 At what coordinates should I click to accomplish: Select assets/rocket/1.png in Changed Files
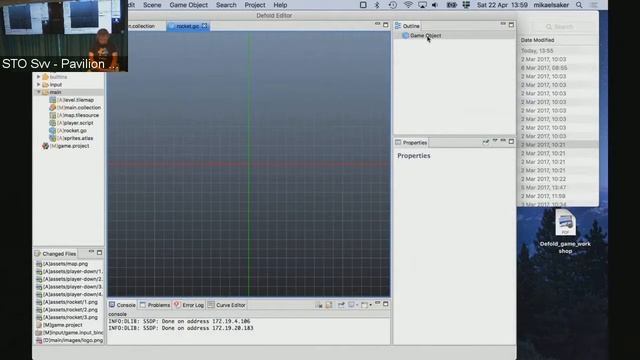coord(70,302)
